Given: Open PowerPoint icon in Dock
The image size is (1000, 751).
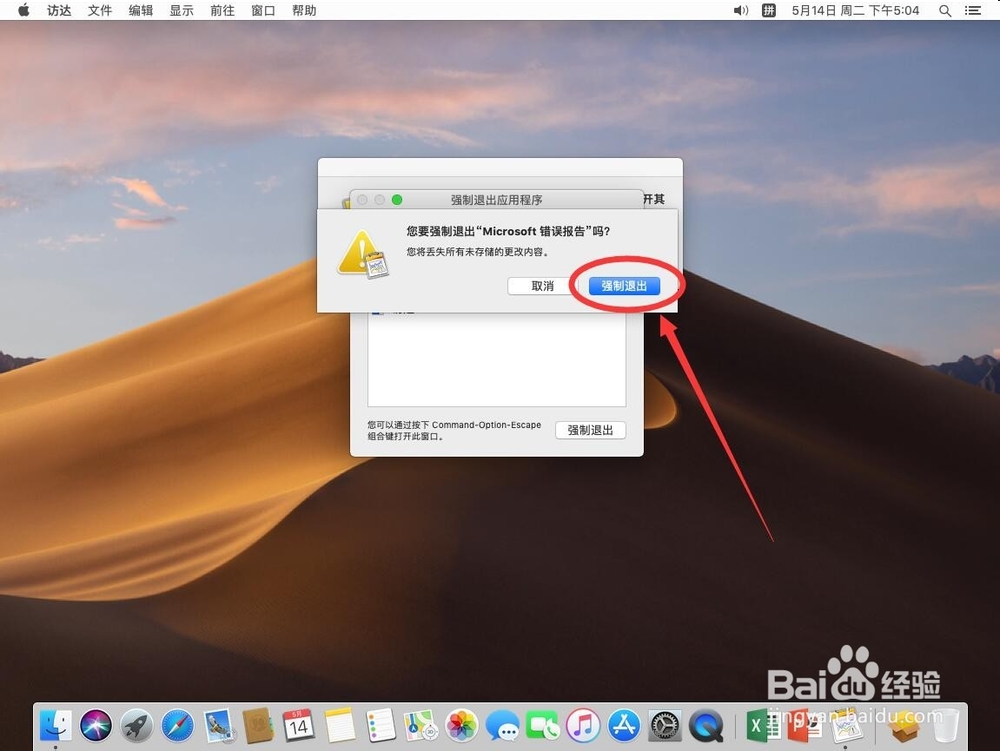Looking at the screenshot, I should click(x=804, y=725).
